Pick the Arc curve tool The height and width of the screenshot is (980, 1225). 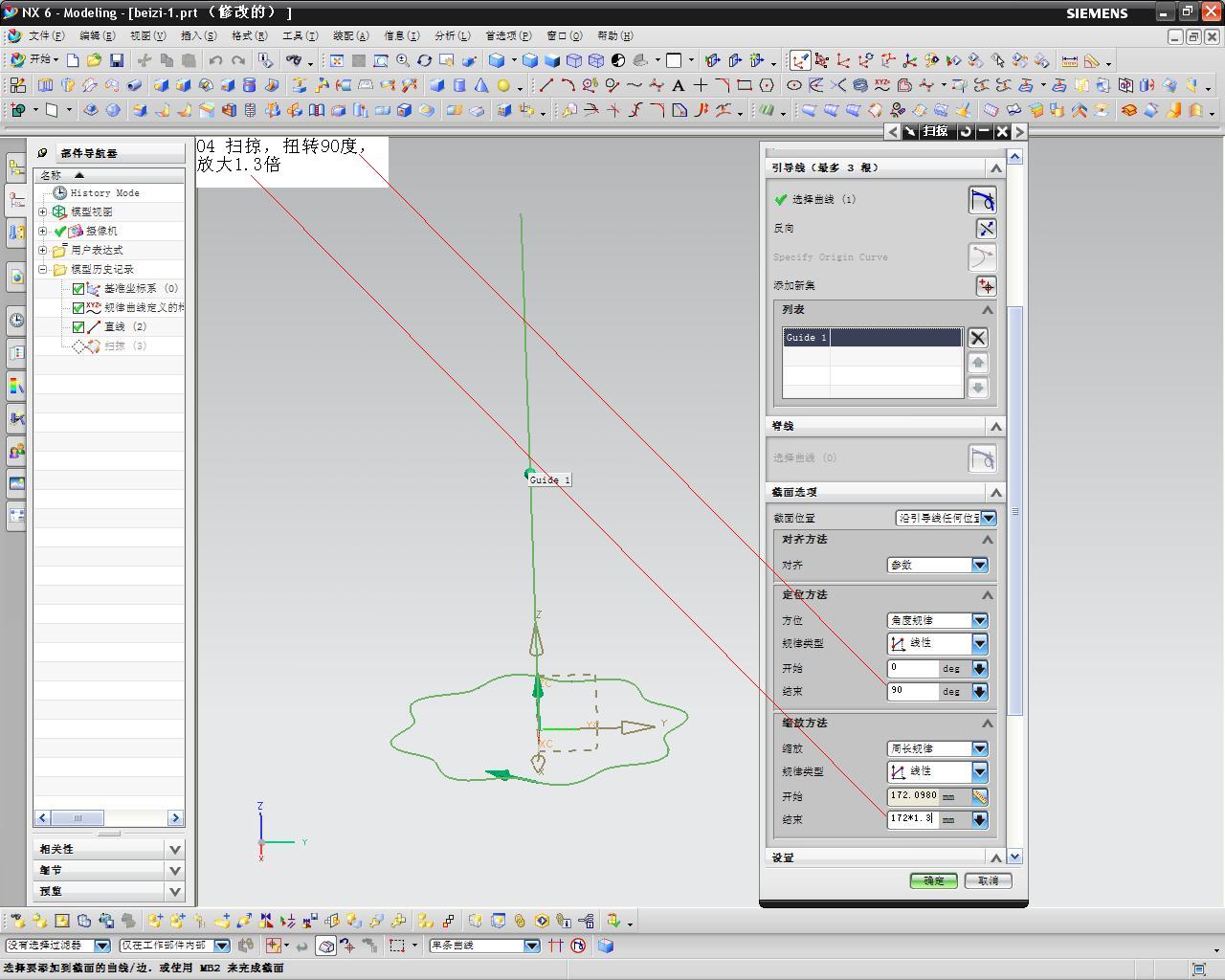568,85
